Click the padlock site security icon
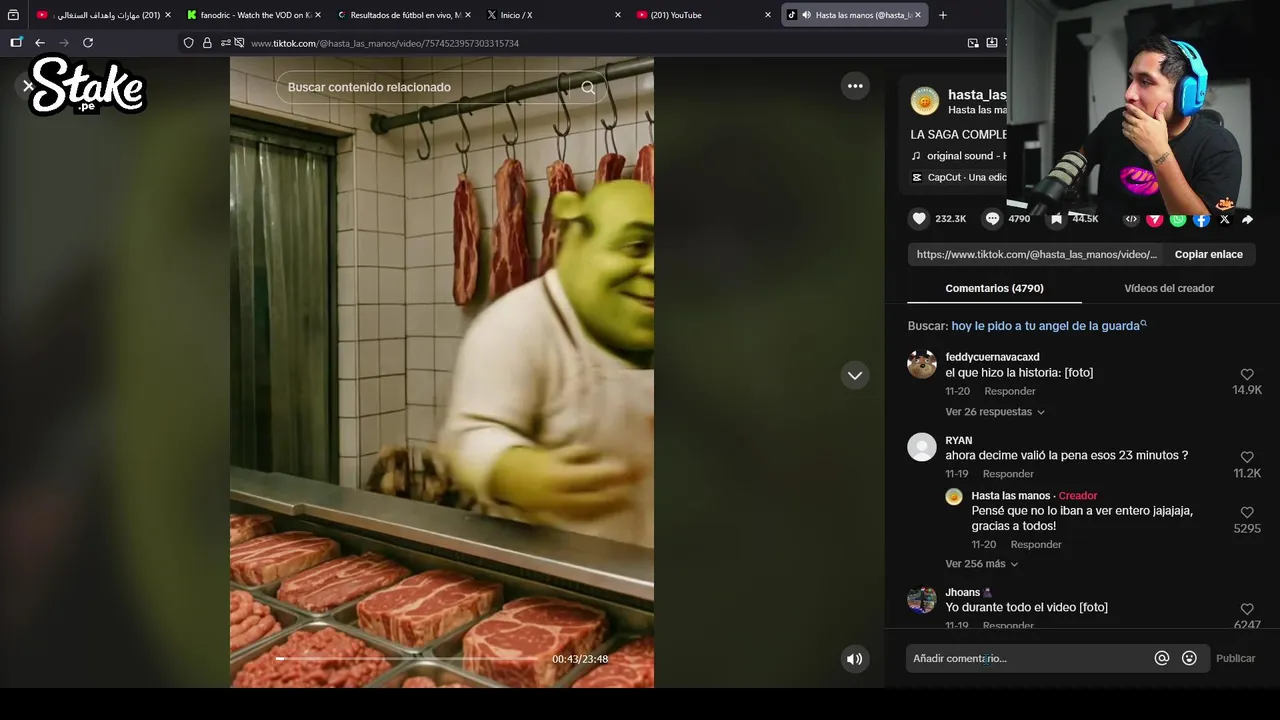The image size is (1280, 720). [x=207, y=43]
